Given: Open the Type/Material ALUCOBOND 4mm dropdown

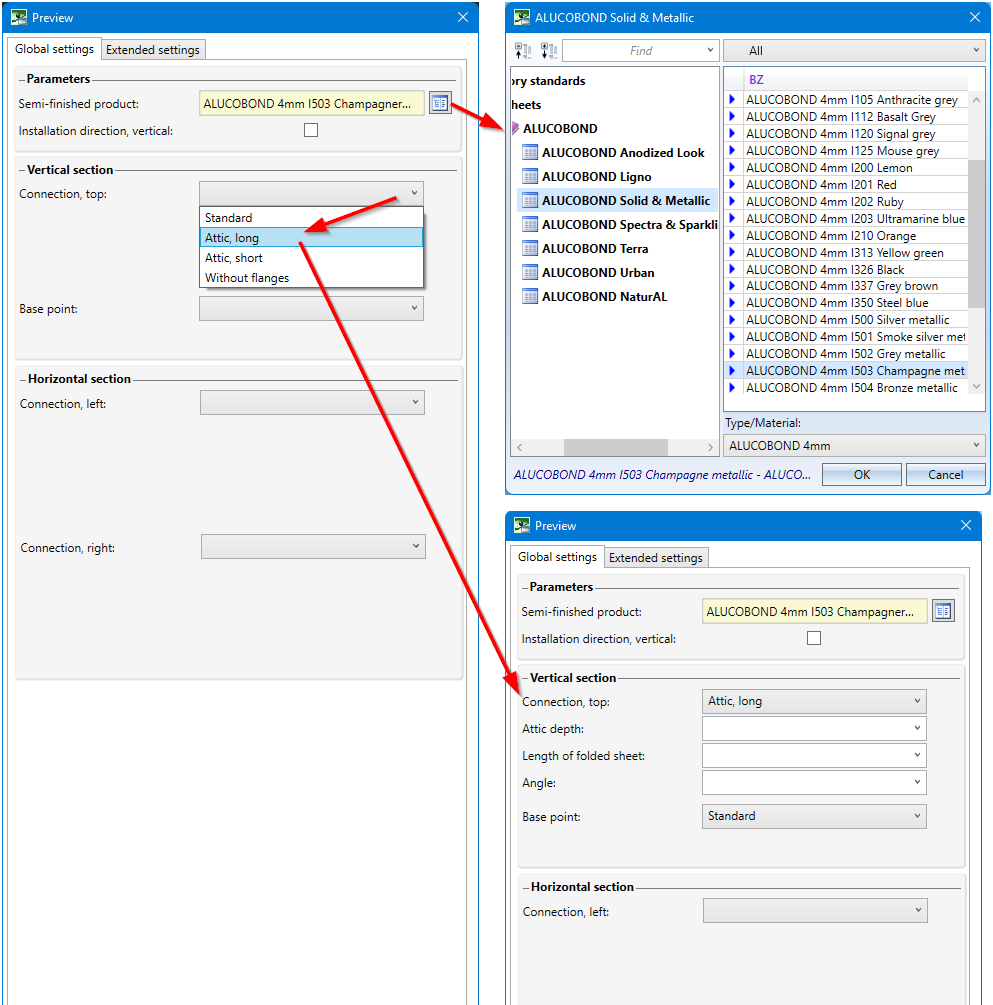Looking at the screenshot, I should (854, 445).
